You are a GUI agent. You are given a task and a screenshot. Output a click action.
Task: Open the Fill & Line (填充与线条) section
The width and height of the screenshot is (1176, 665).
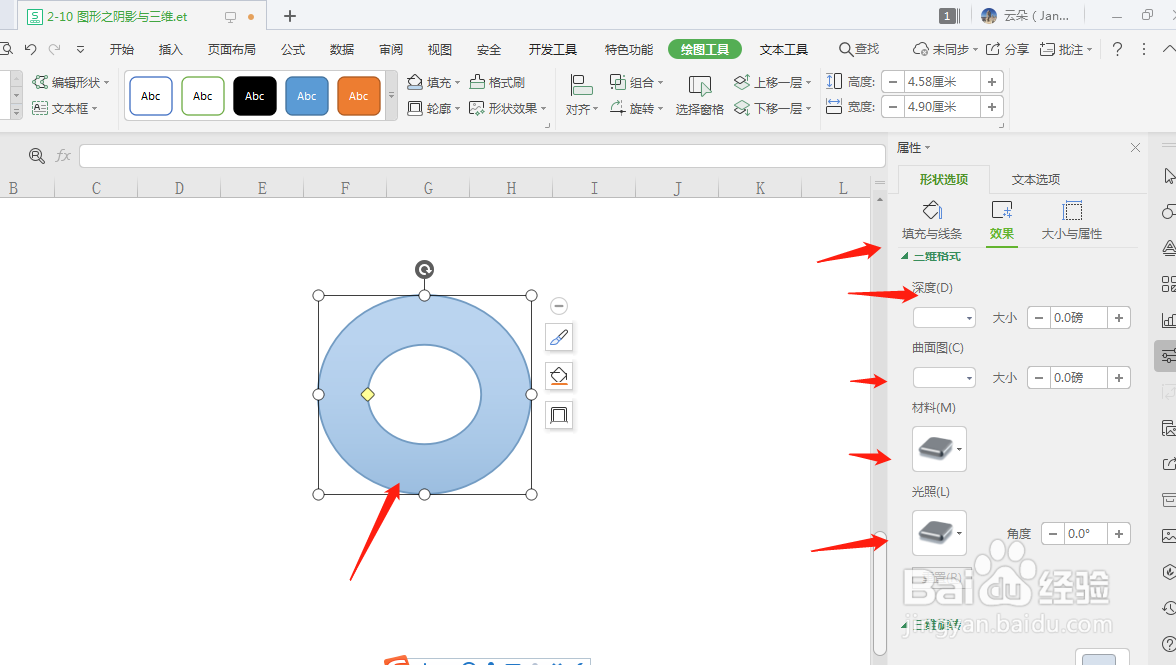tap(932, 220)
